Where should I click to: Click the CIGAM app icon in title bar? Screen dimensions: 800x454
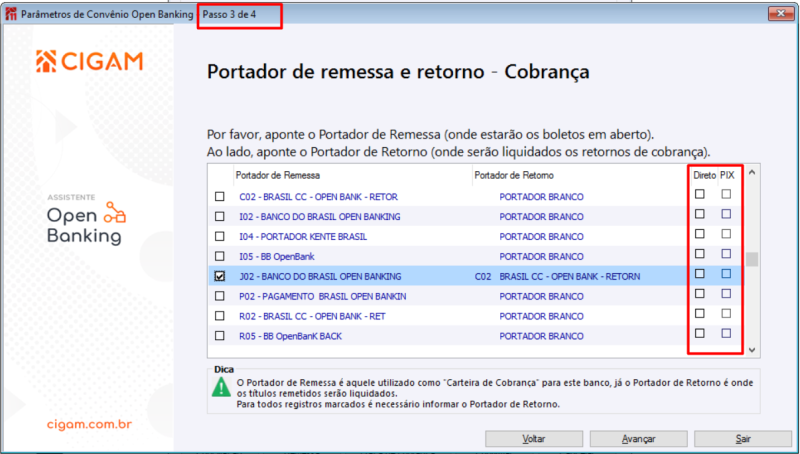11,14
